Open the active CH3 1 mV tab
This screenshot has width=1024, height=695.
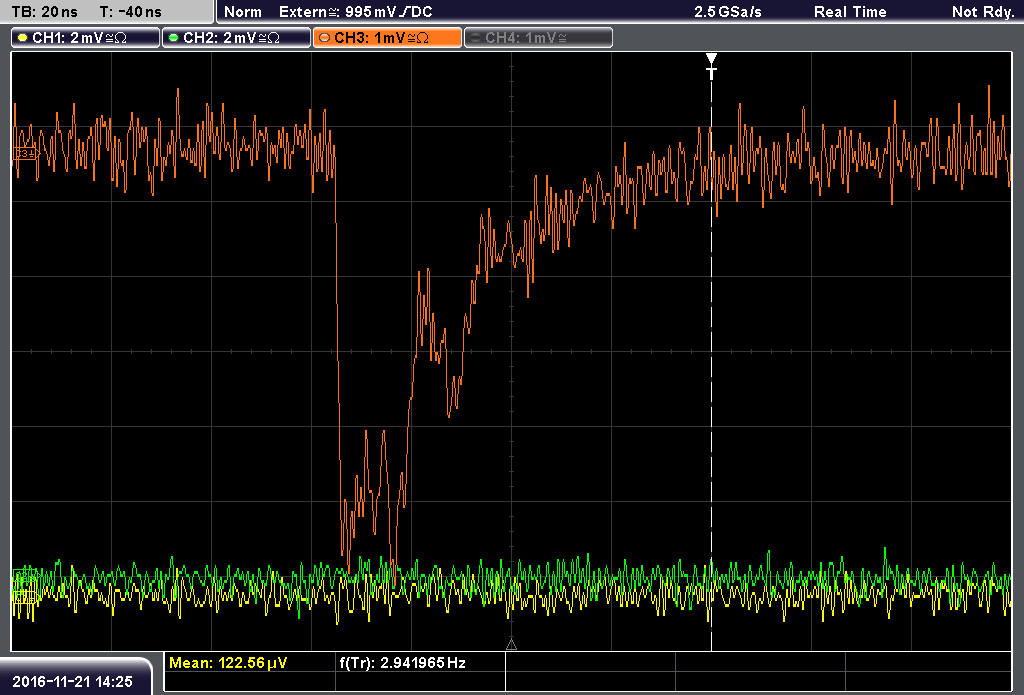387,38
